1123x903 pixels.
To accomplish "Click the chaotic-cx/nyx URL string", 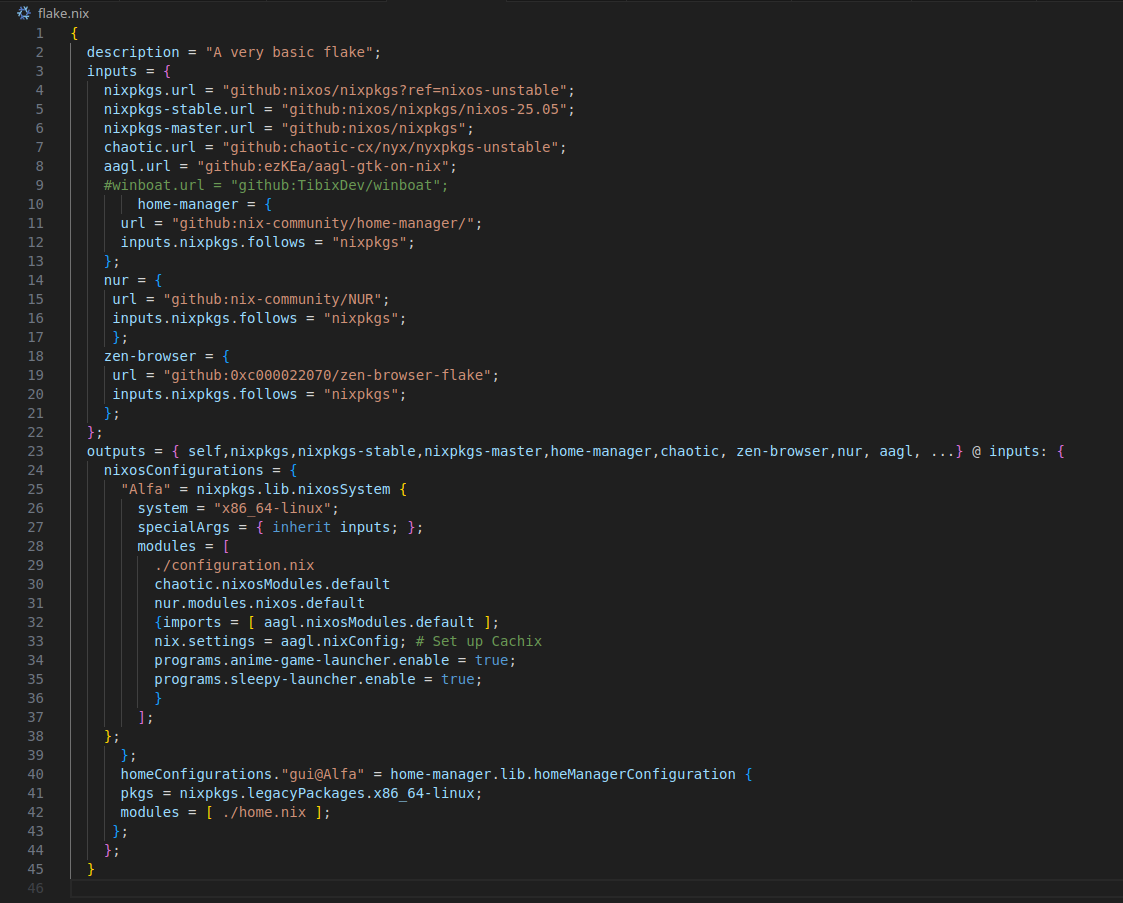I will coord(390,147).
